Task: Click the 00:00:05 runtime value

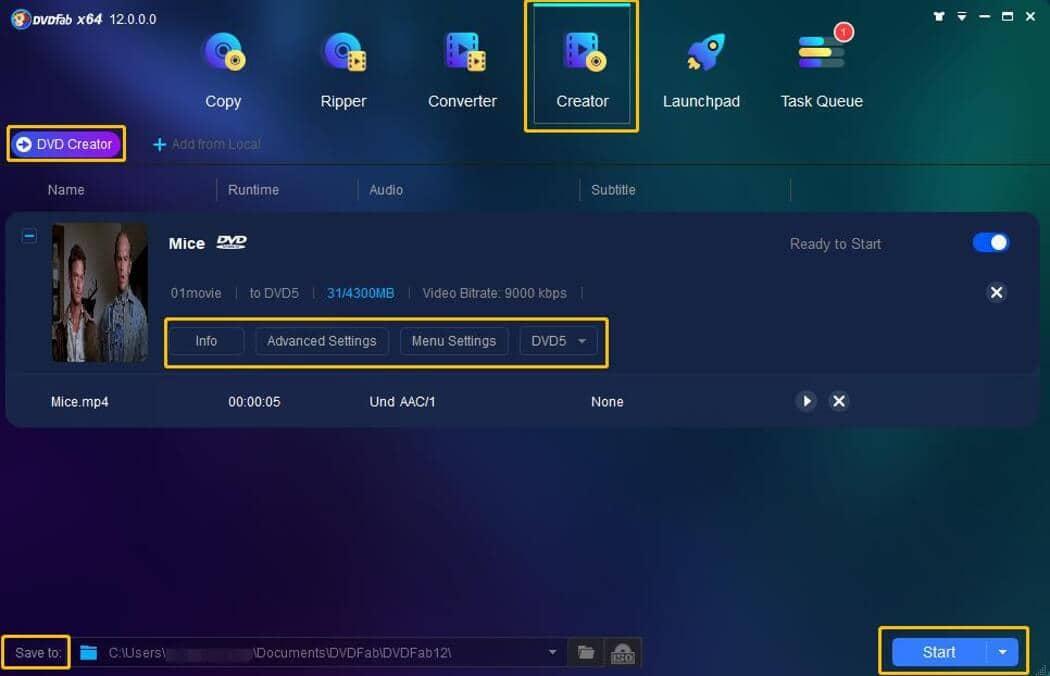Action: click(254, 401)
